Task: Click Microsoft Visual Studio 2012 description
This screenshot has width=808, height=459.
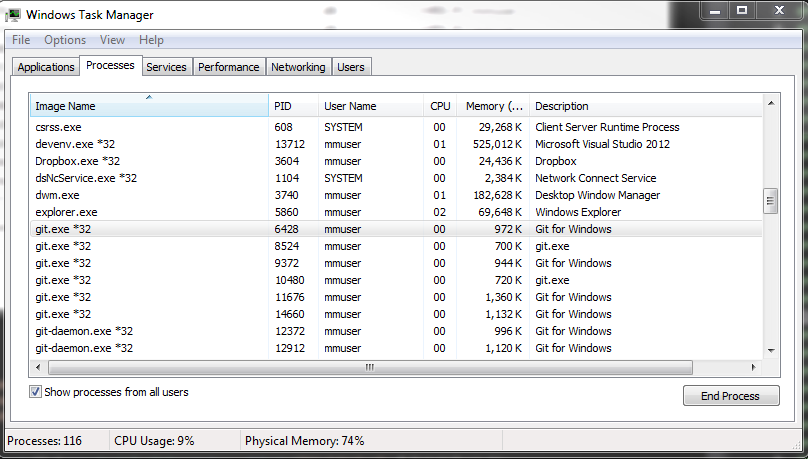Action: [602, 144]
